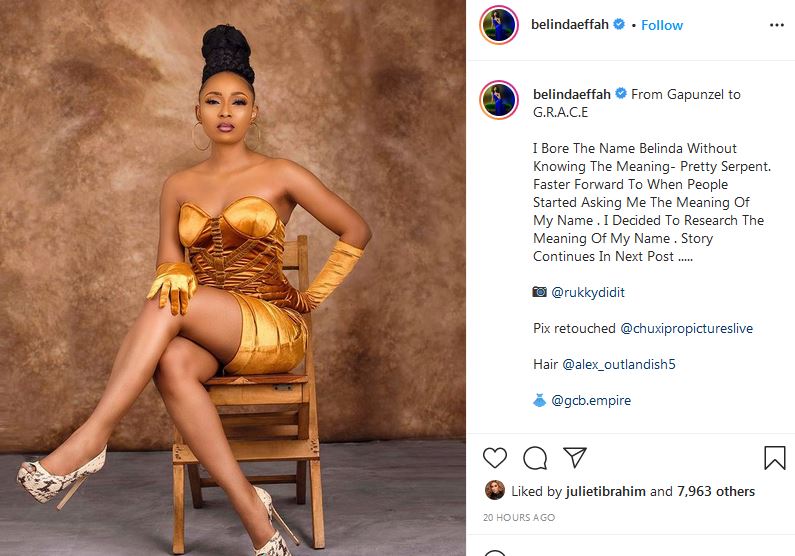
Task: Open the @alex_outlandish5 hair stylist profile
Action: click(619, 364)
